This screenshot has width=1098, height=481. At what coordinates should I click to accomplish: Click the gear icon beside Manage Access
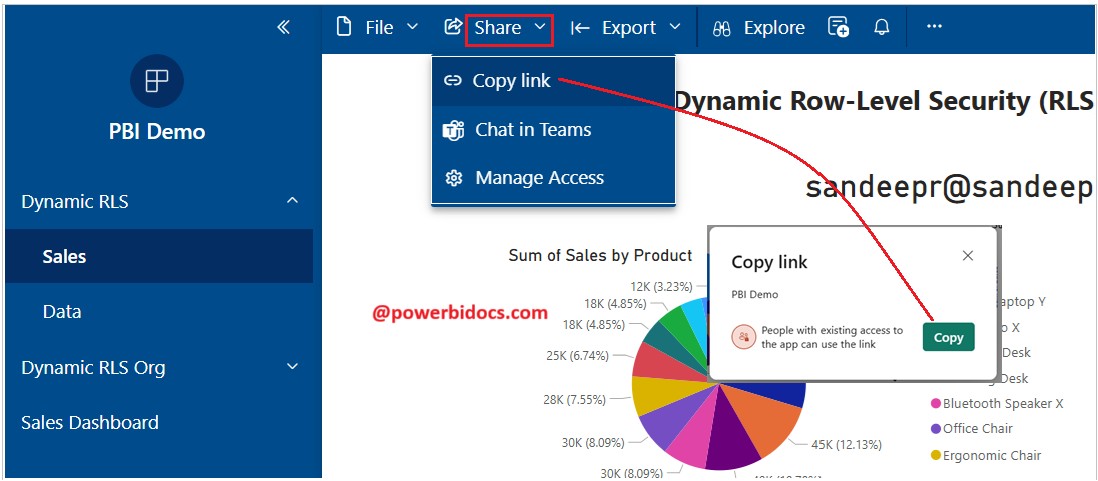click(454, 179)
